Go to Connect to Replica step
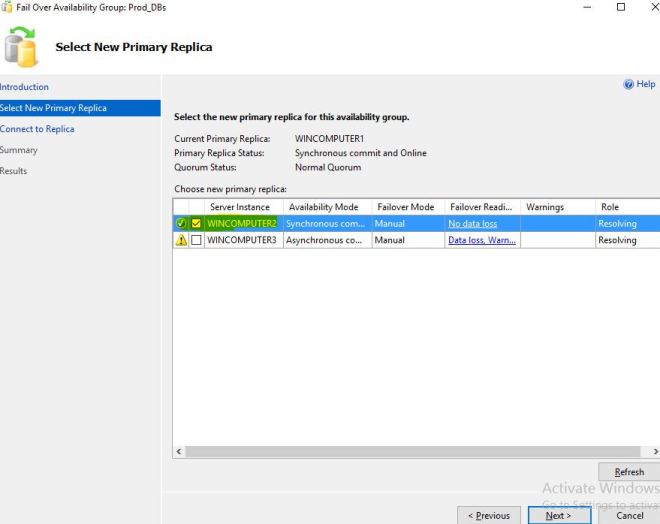 pos(37,129)
